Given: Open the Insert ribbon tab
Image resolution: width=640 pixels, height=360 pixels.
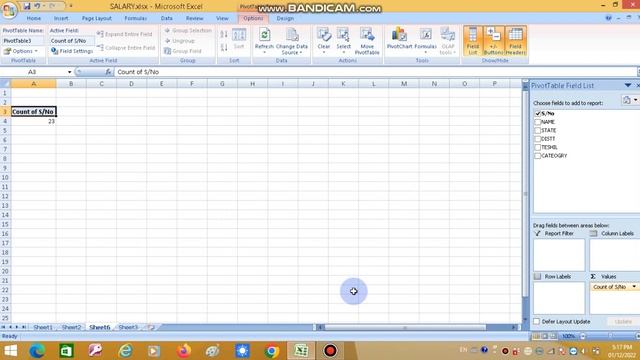Looking at the screenshot, I should click(61, 18).
